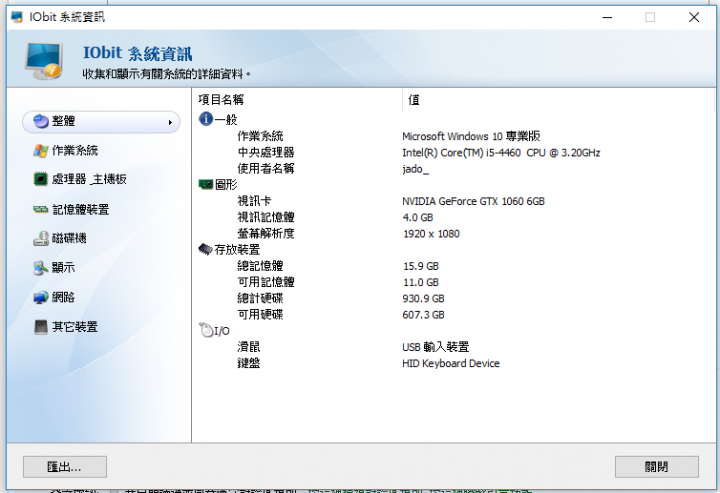Viewport: 720px width, 493px height.
Task: Switch to 處理器_主機板 section
Action: (x=80, y=179)
